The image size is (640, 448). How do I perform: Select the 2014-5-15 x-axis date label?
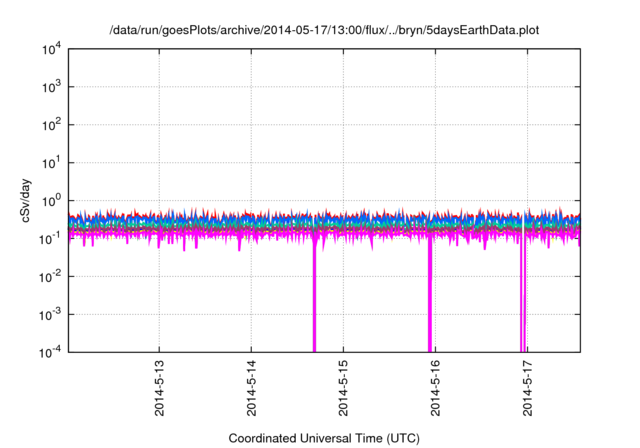[x=343, y=388]
